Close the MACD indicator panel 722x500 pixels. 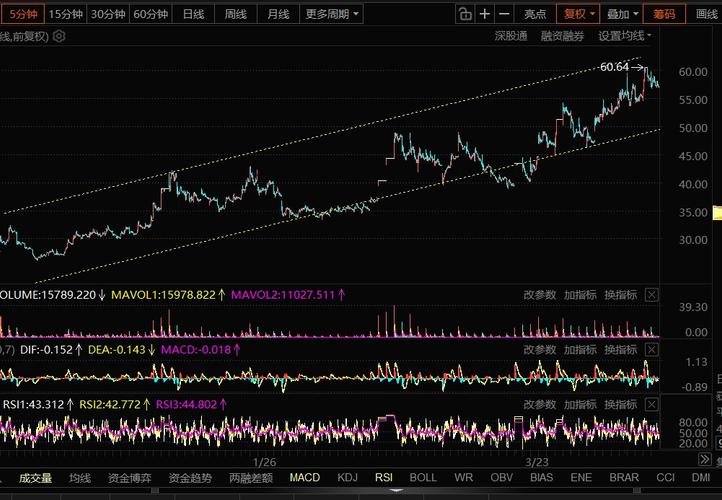tap(652, 350)
